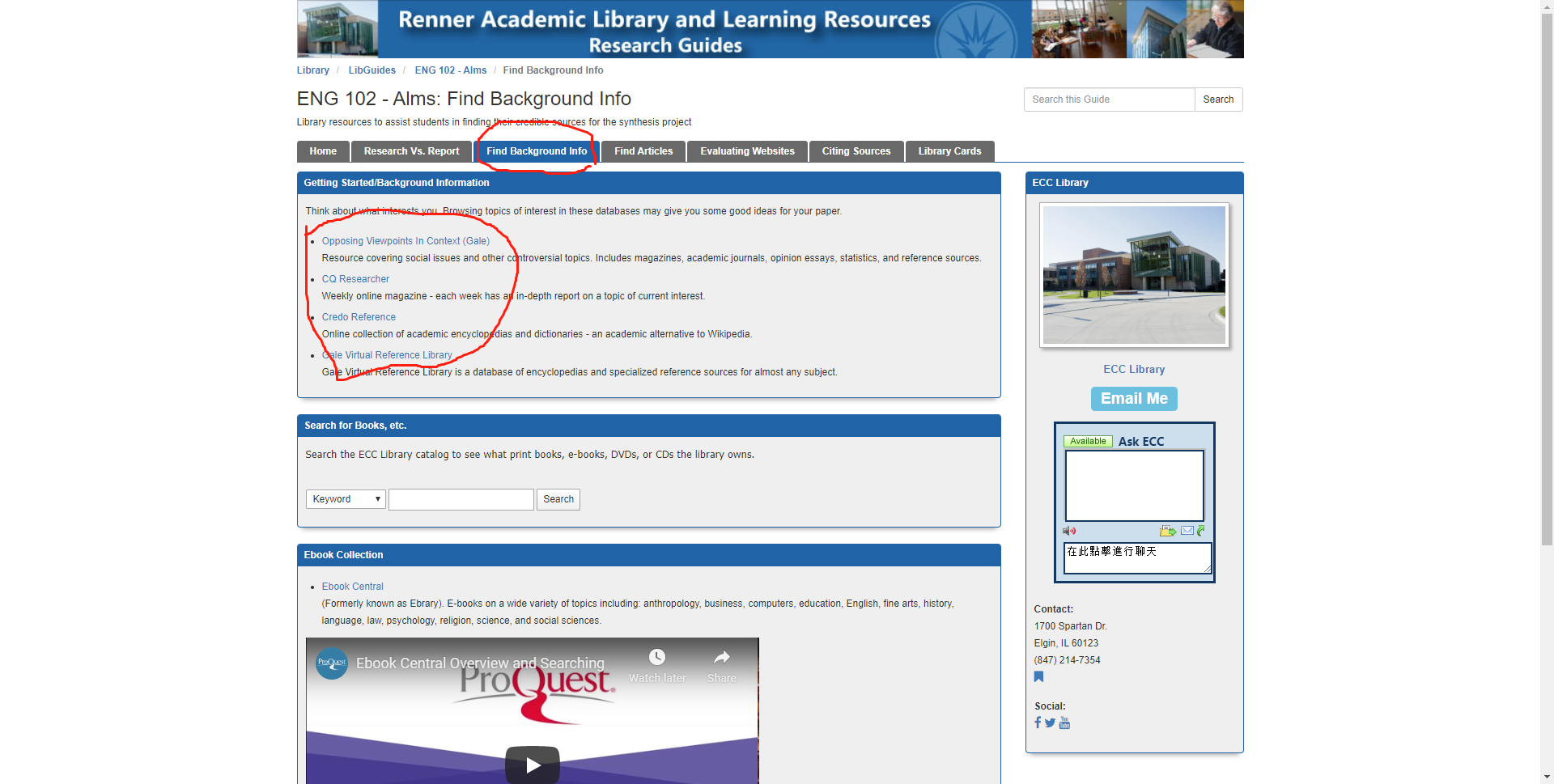Click the ProQuest channel avatar on the video
This screenshot has height=784, width=1554.
[x=332, y=663]
